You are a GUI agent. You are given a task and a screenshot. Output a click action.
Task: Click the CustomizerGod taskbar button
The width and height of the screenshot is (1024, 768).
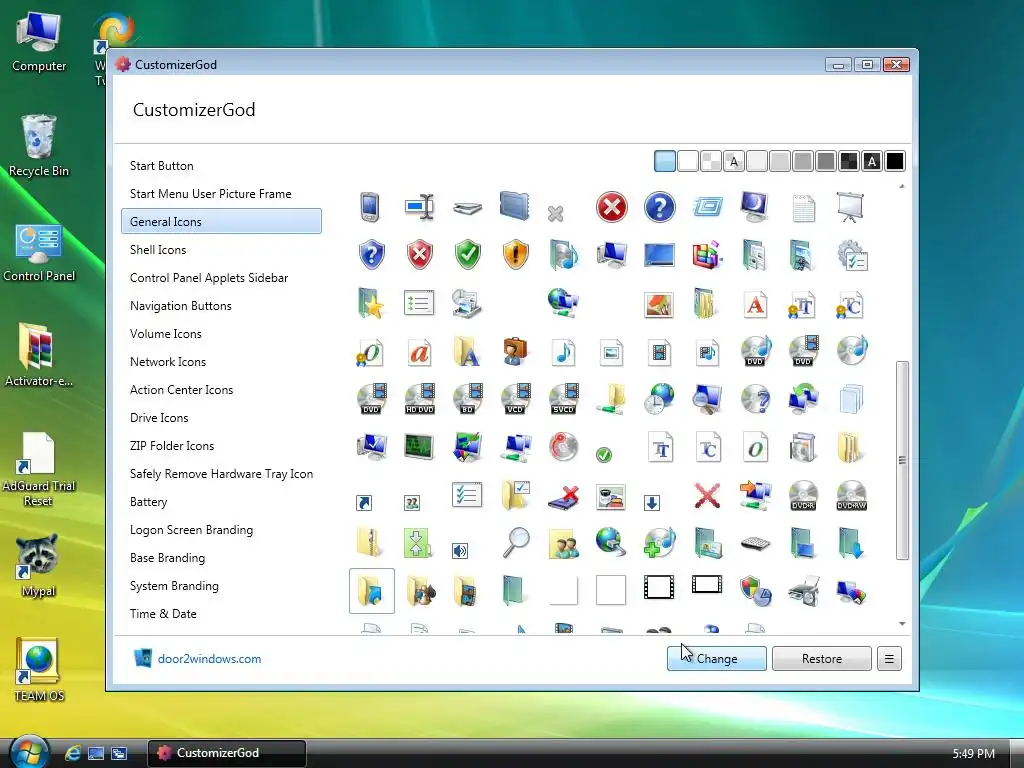click(227, 753)
